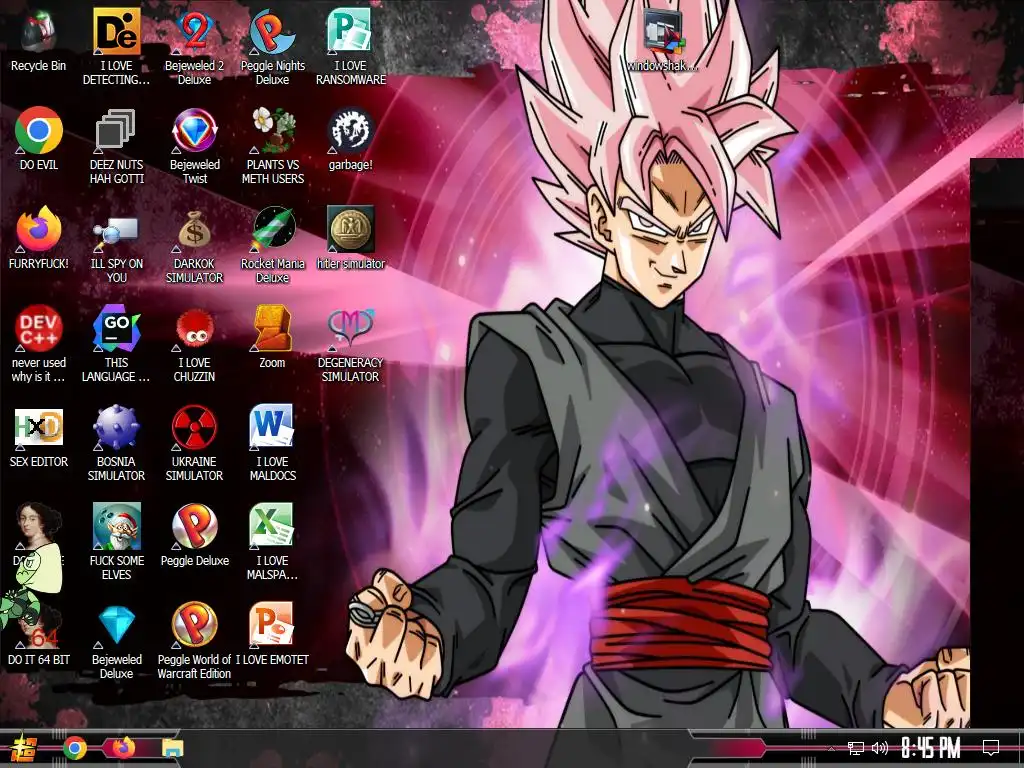Launch Bejeweled Deluxe blue diamond icon

click(x=116, y=626)
